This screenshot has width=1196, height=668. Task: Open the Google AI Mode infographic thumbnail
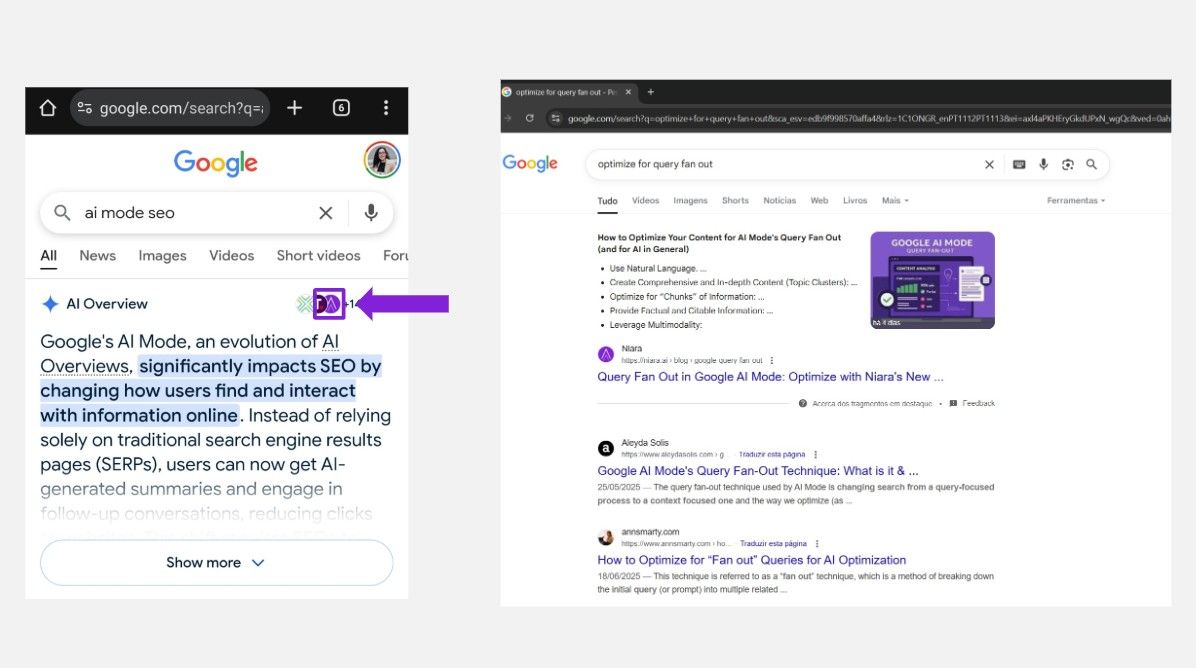coord(932,280)
